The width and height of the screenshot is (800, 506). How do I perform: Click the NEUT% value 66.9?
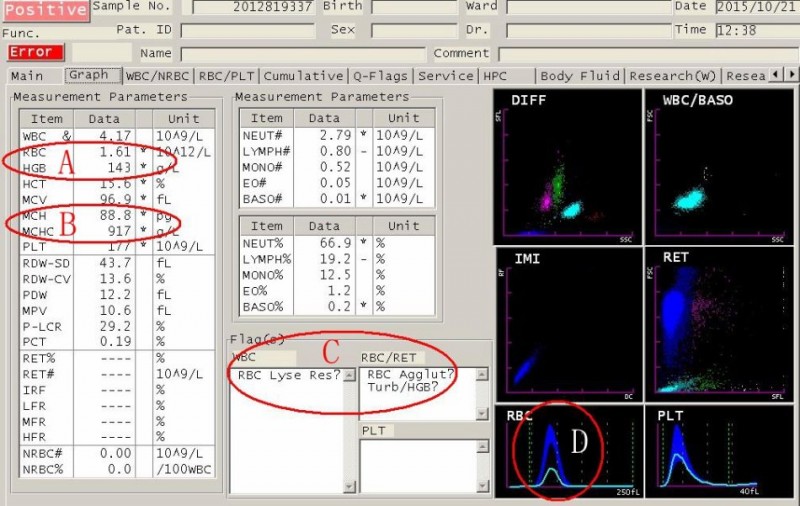coord(335,243)
